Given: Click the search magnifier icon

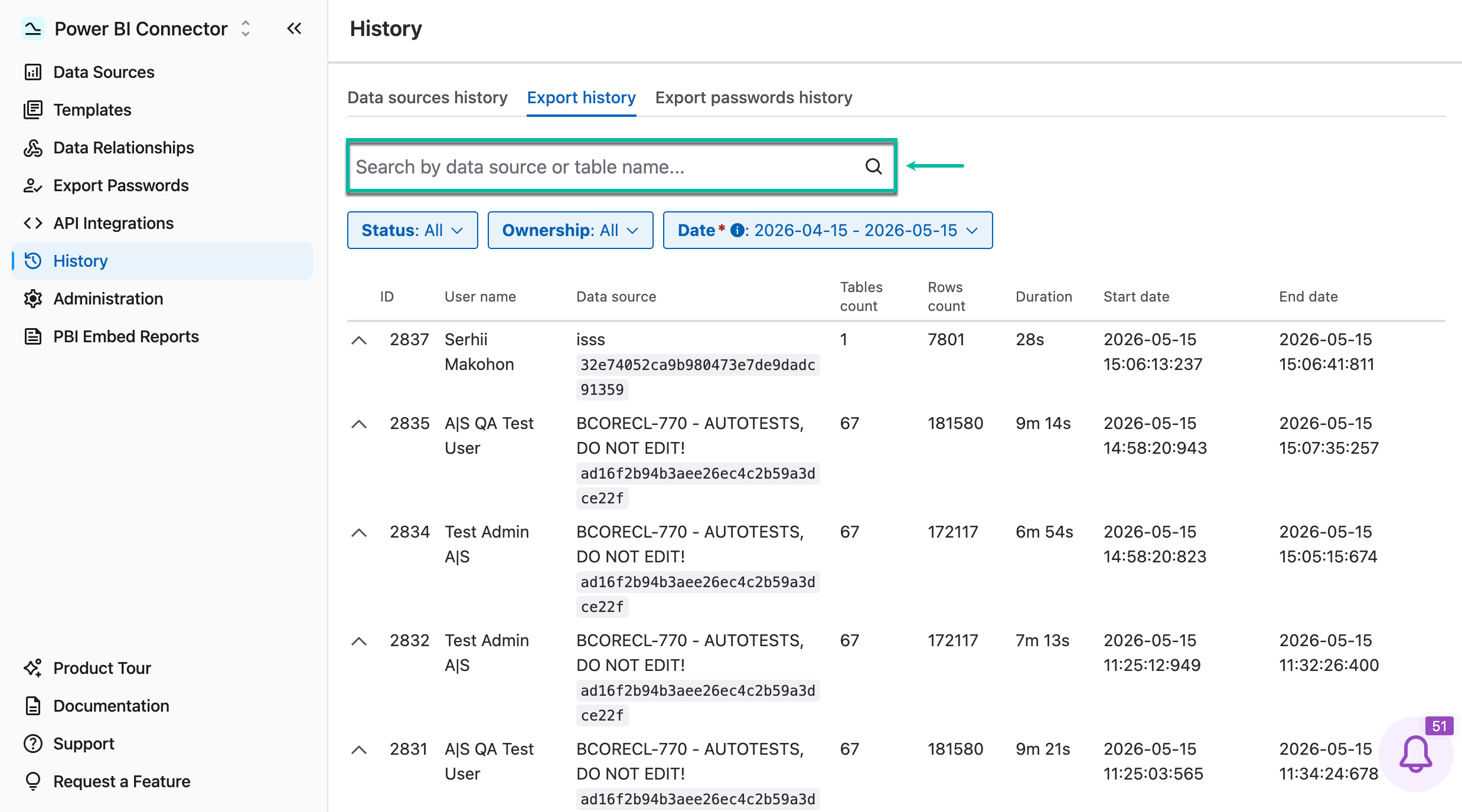Looking at the screenshot, I should (x=874, y=166).
